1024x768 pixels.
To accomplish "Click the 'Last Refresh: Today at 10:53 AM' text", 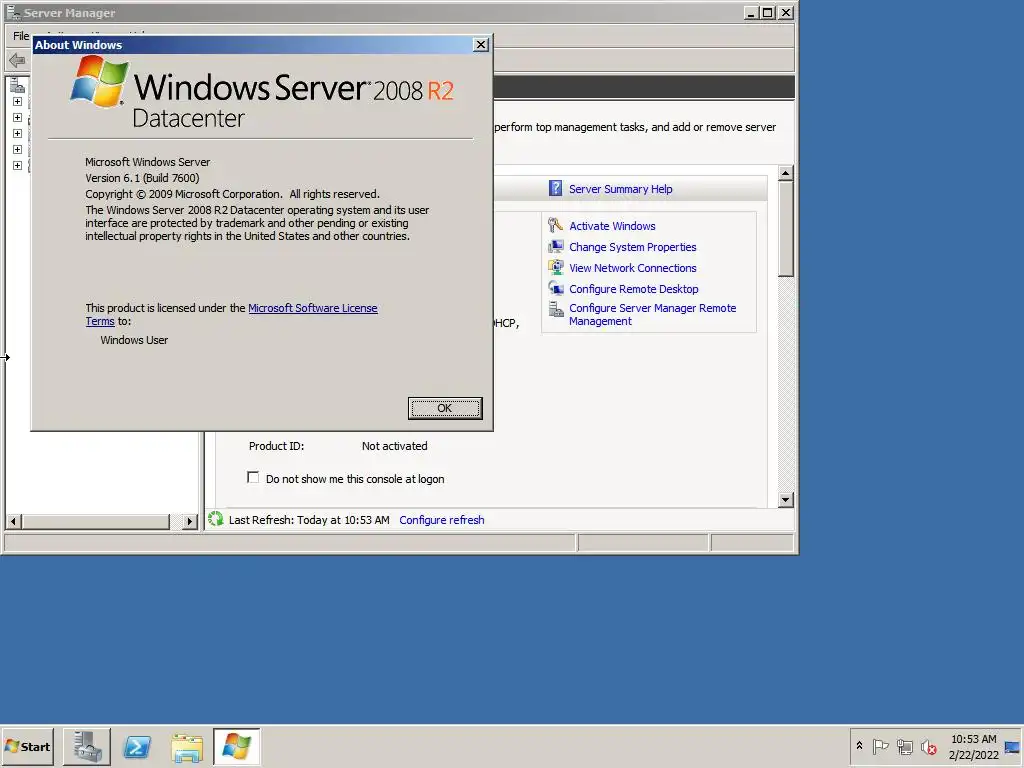I will coord(309,520).
